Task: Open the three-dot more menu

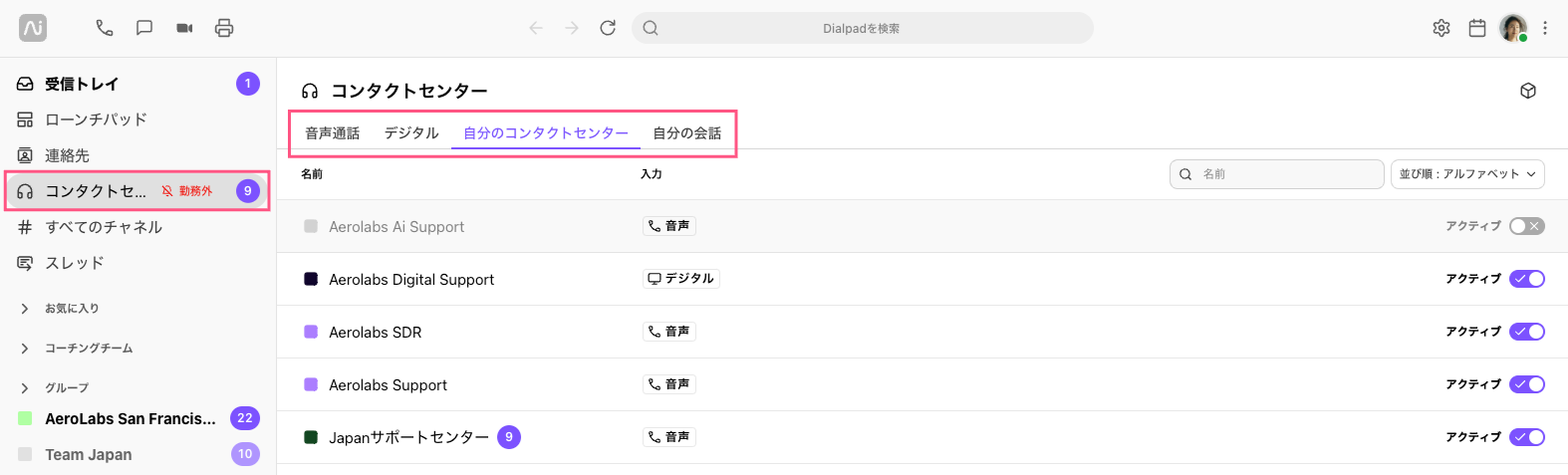Action: [1545, 28]
